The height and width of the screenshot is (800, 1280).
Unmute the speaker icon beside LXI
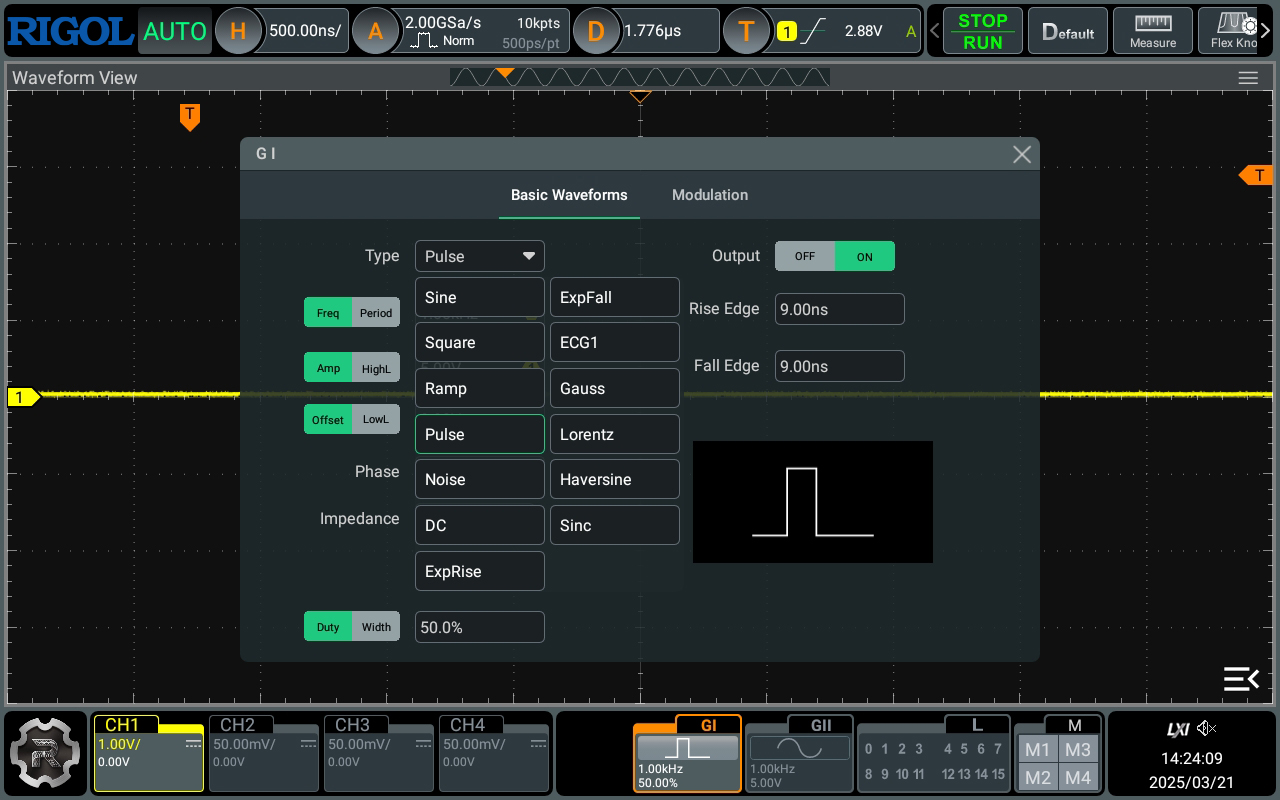point(1207,728)
